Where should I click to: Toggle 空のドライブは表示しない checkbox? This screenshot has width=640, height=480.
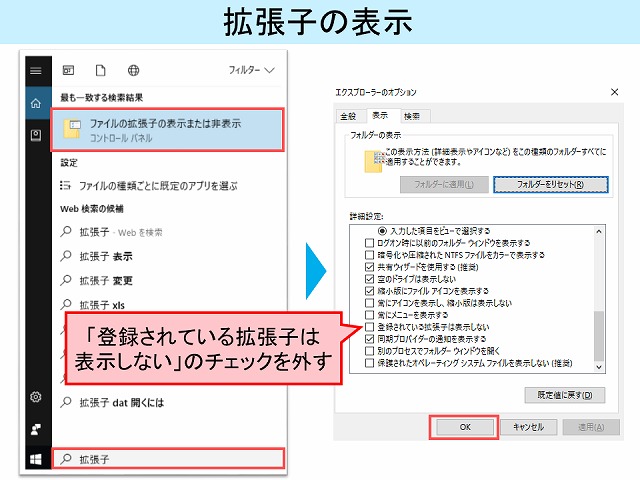point(369,279)
